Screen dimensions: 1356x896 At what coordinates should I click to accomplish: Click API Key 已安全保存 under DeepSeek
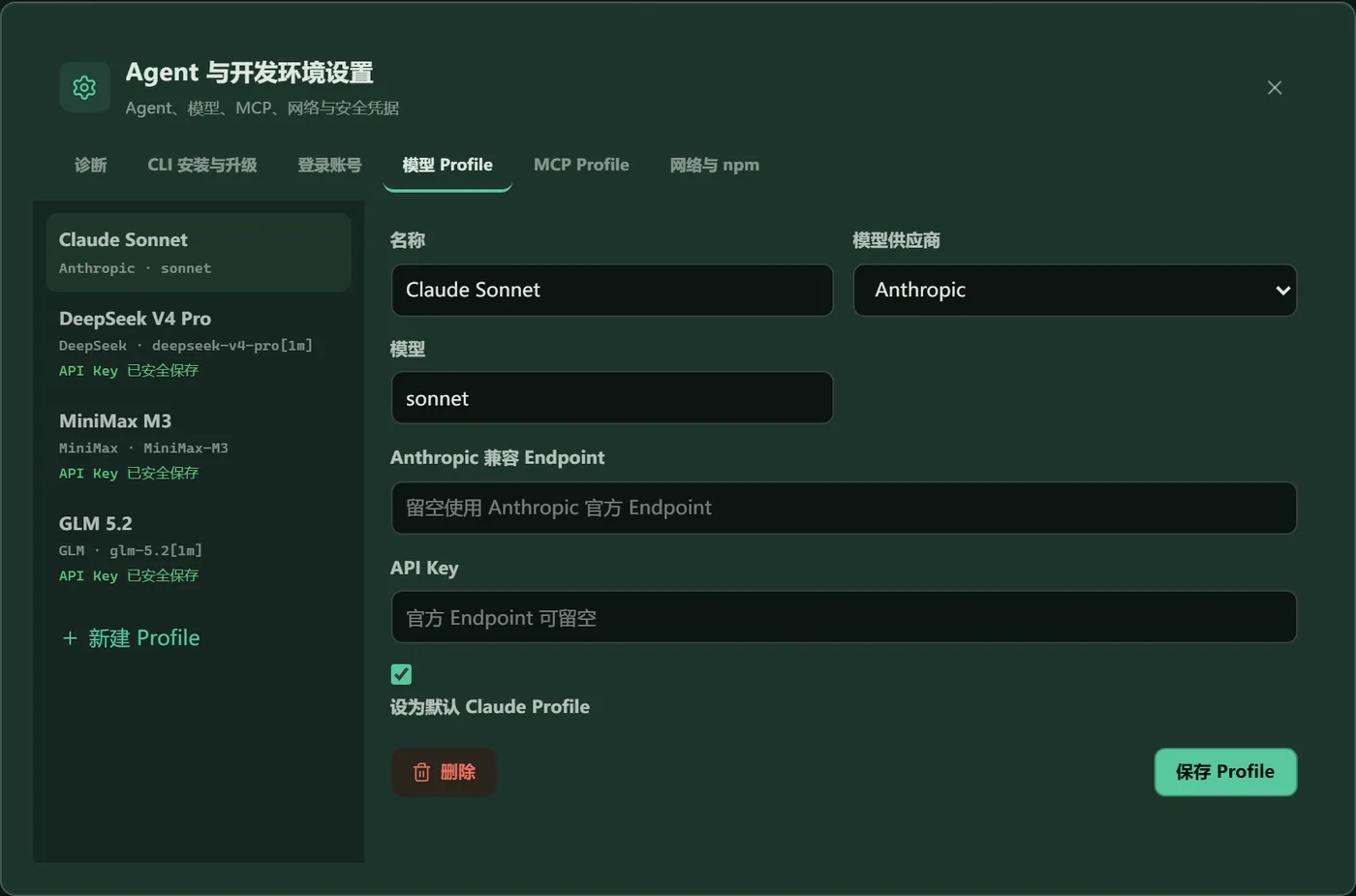[129, 371]
